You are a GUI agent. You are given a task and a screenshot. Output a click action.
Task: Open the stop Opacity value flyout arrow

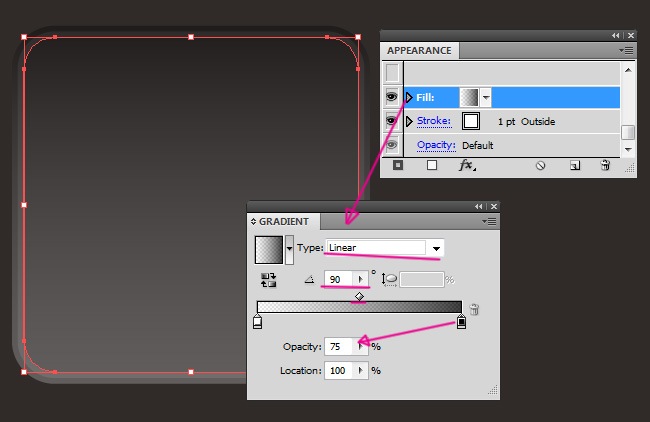coord(360,347)
